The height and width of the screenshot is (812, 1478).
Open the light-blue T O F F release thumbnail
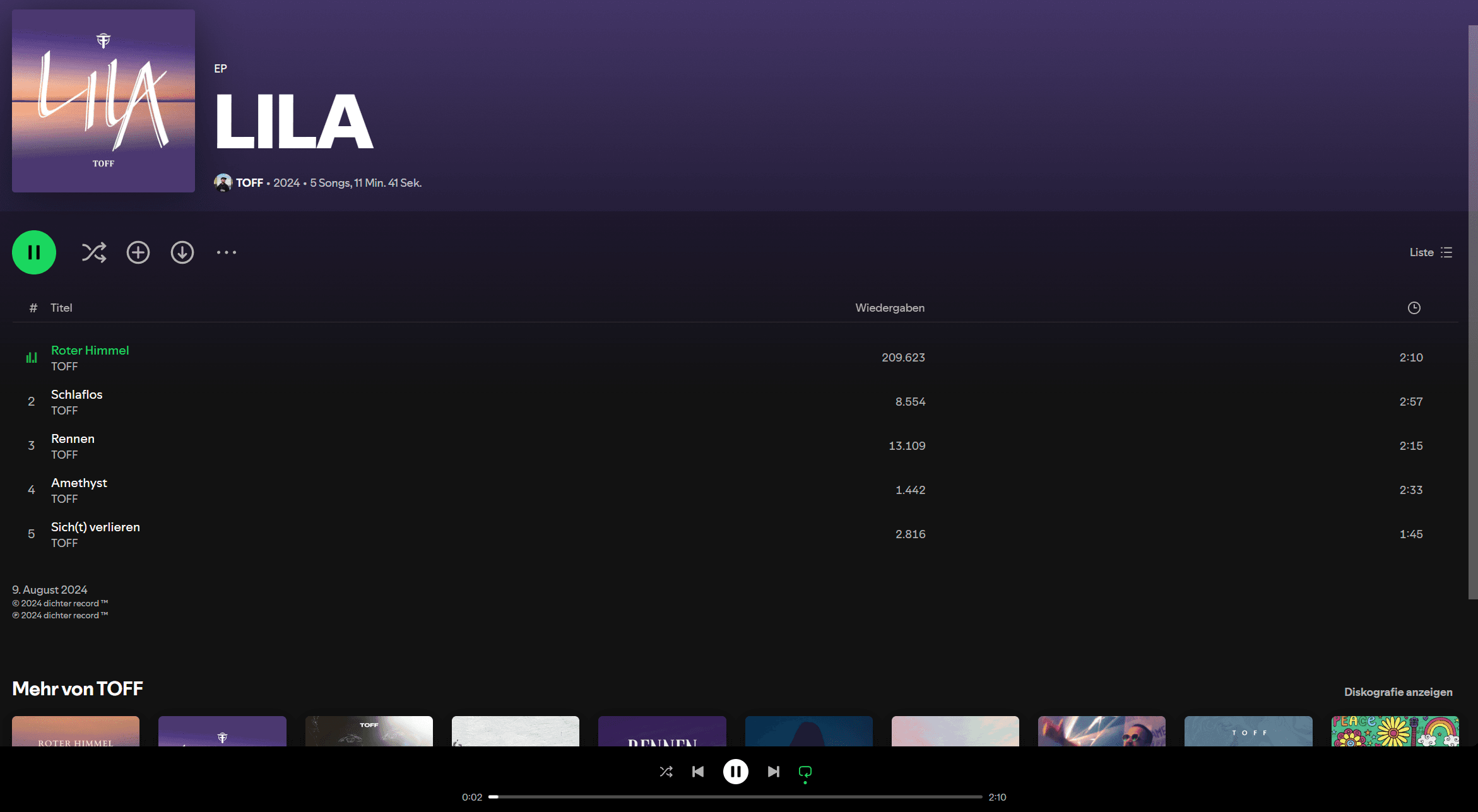tap(1248, 731)
